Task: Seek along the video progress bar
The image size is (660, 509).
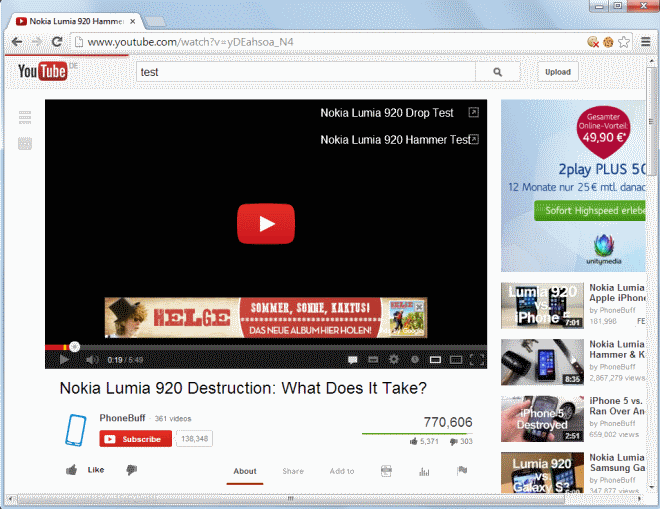Action: 266,347
